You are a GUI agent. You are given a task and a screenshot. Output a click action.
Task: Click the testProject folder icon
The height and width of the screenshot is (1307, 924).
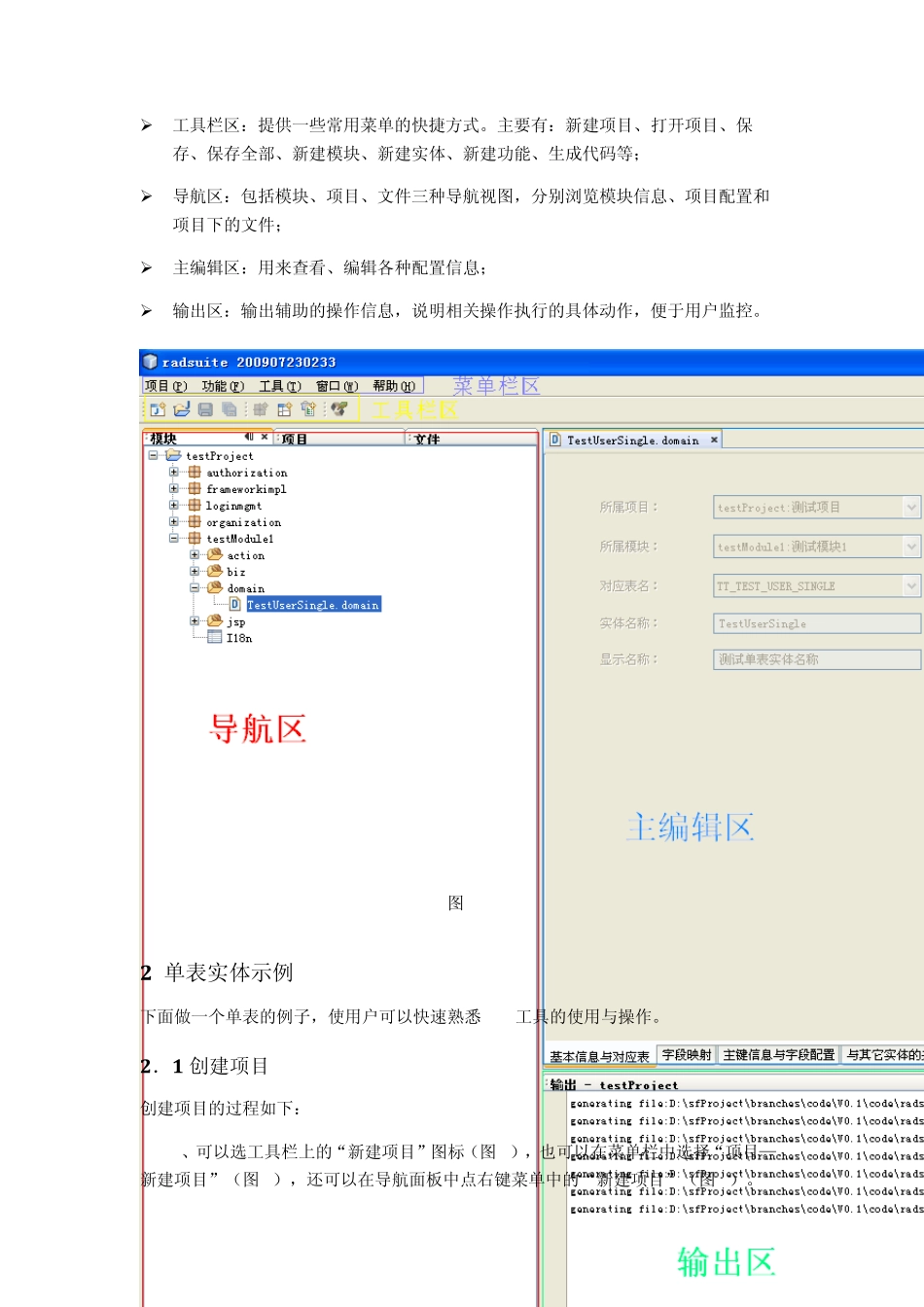173,455
